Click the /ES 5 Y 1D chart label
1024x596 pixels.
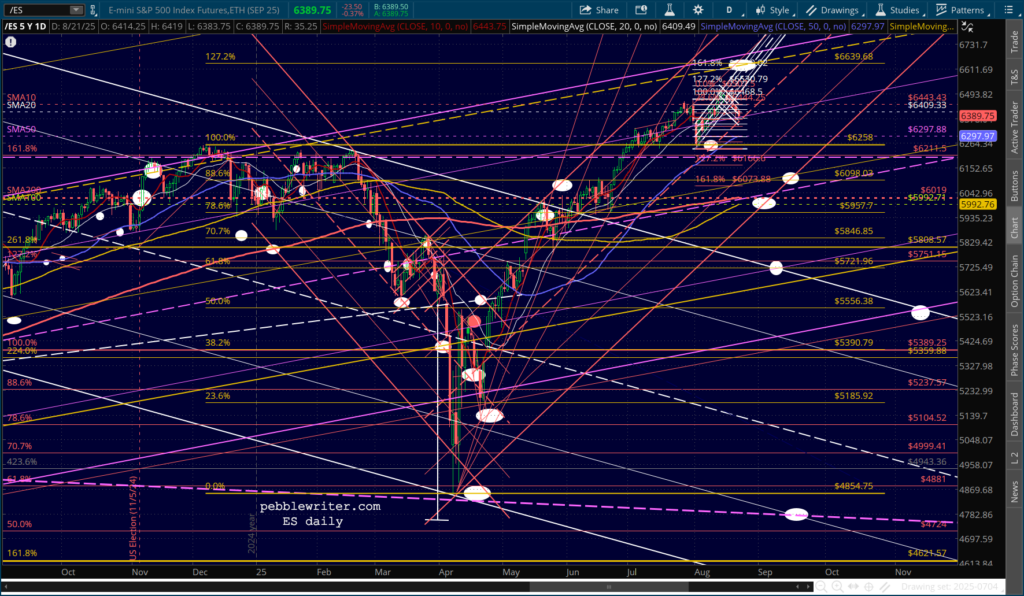[25, 27]
